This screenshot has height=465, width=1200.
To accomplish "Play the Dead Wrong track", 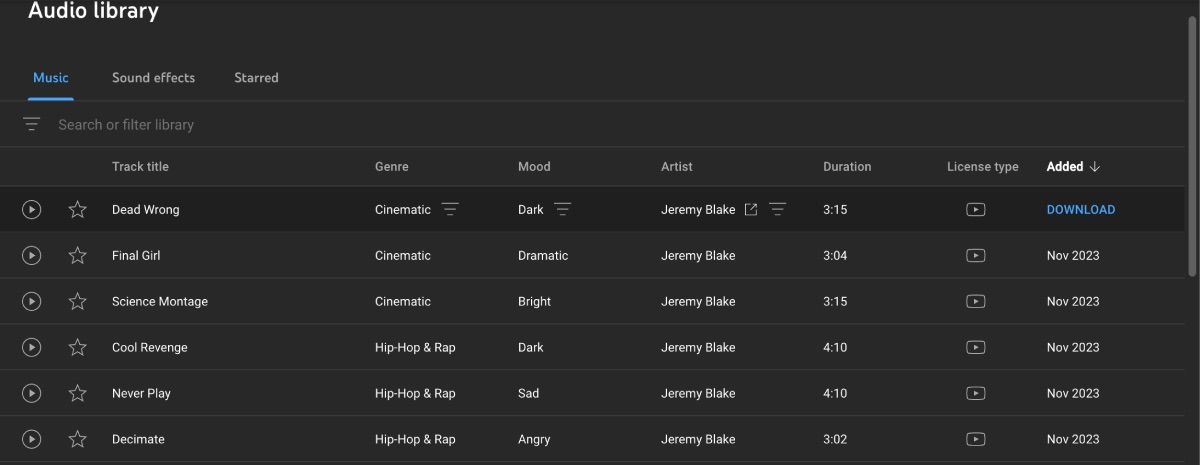I will click(32, 210).
